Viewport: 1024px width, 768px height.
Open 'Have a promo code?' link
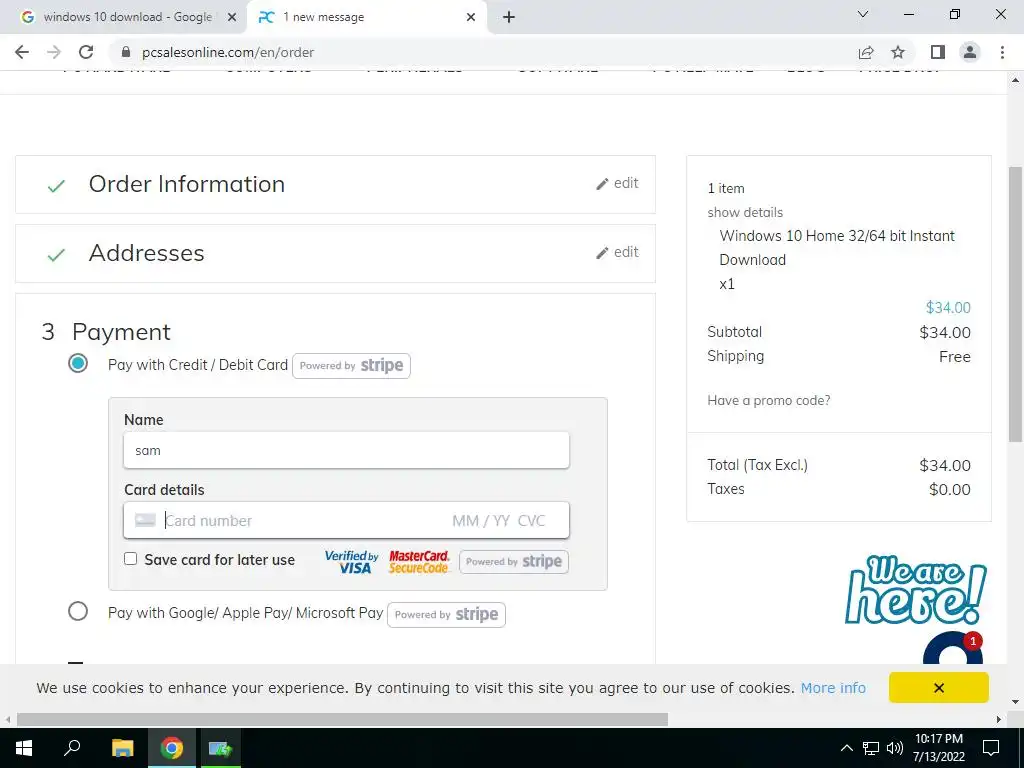tap(769, 400)
